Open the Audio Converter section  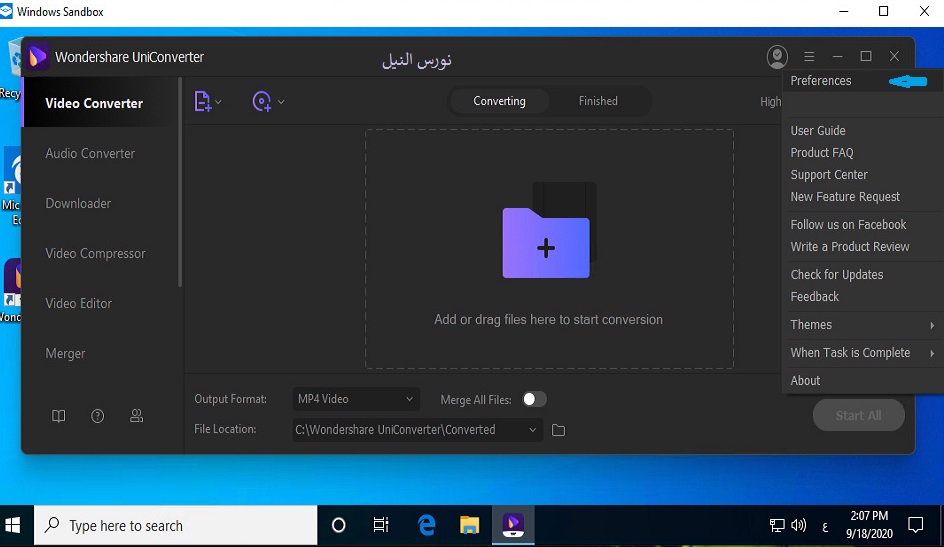pos(90,154)
